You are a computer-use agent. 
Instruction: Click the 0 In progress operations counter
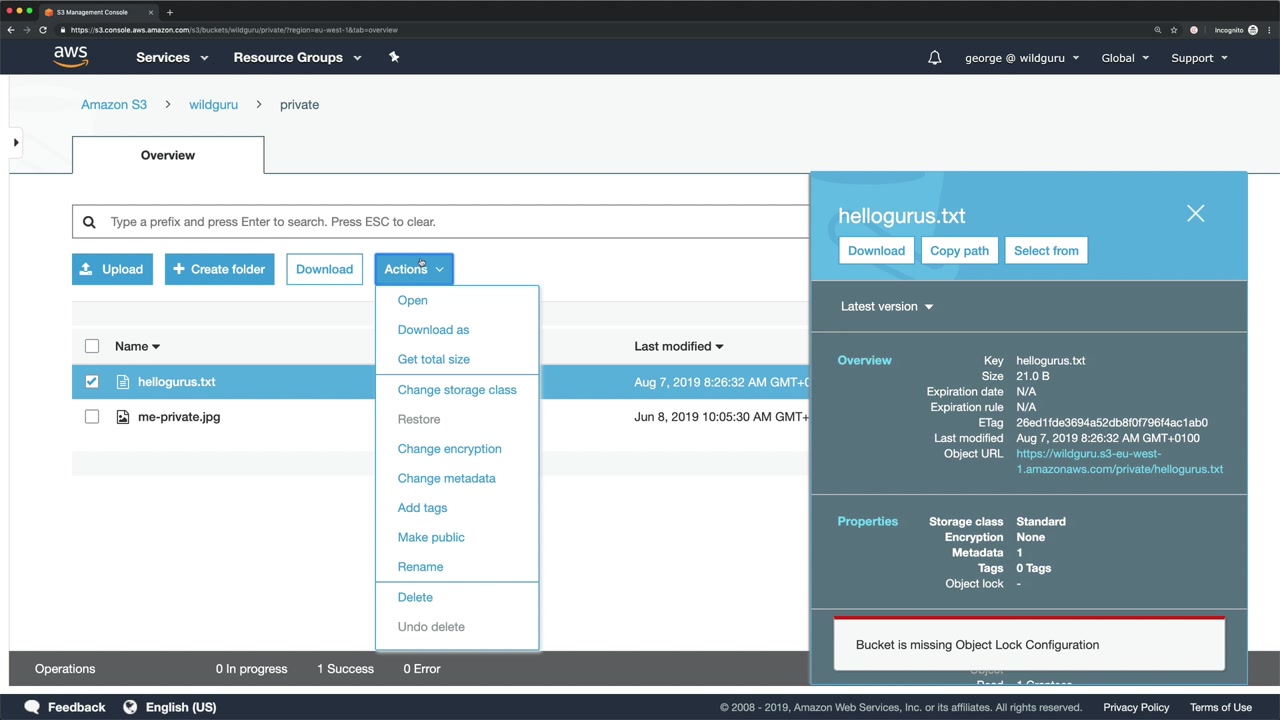(251, 669)
